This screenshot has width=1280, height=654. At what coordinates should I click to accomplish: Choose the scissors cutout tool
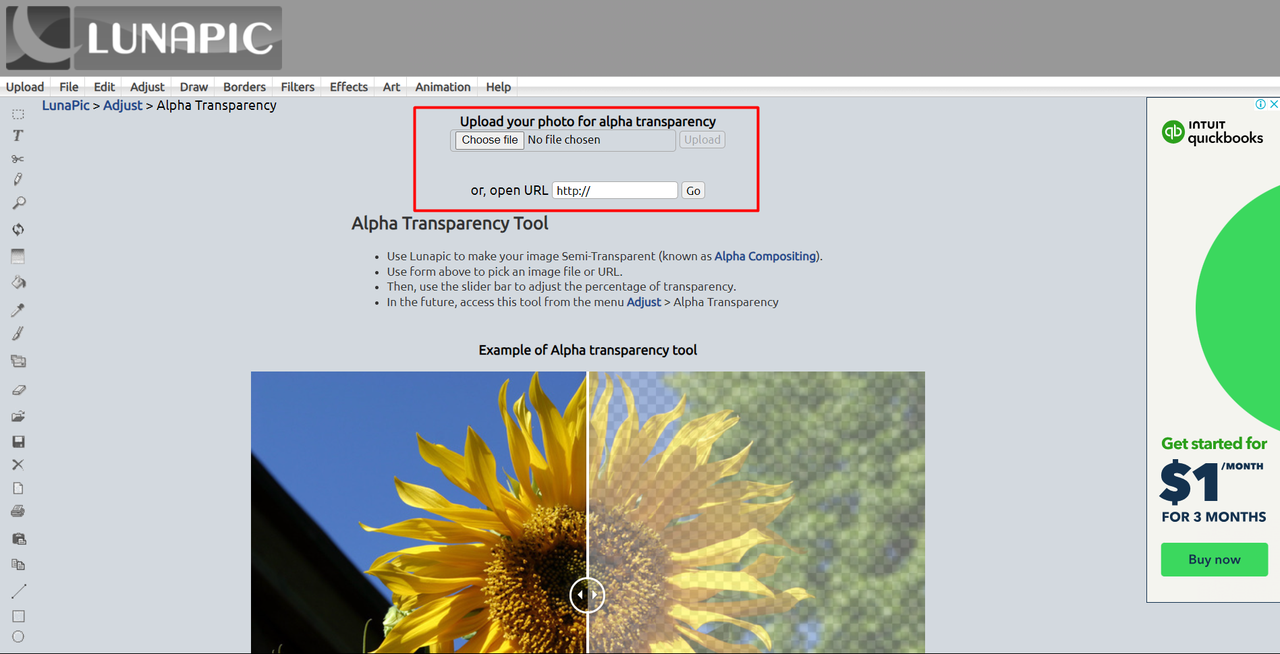(x=18, y=159)
